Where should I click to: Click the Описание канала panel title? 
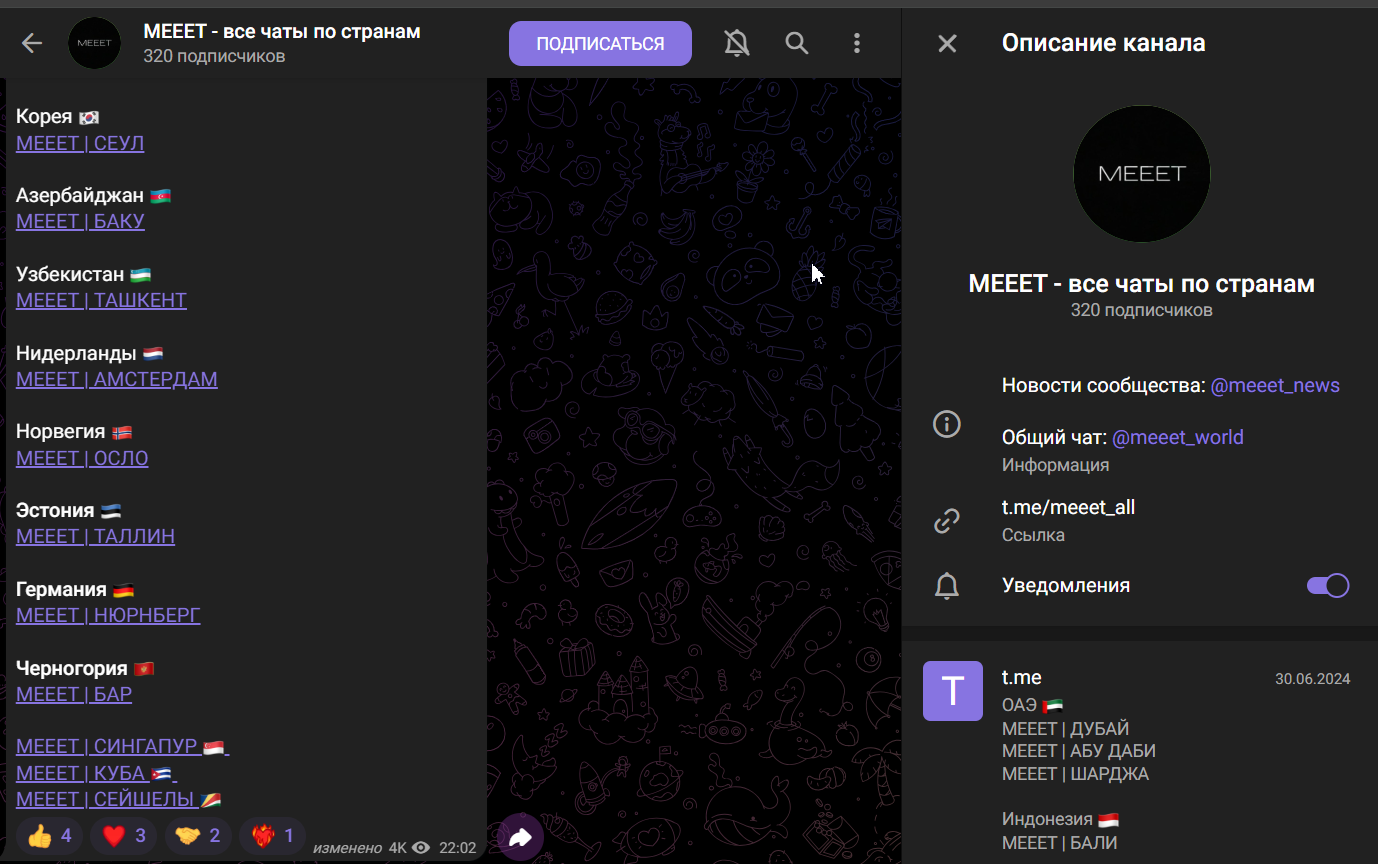(x=1104, y=43)
